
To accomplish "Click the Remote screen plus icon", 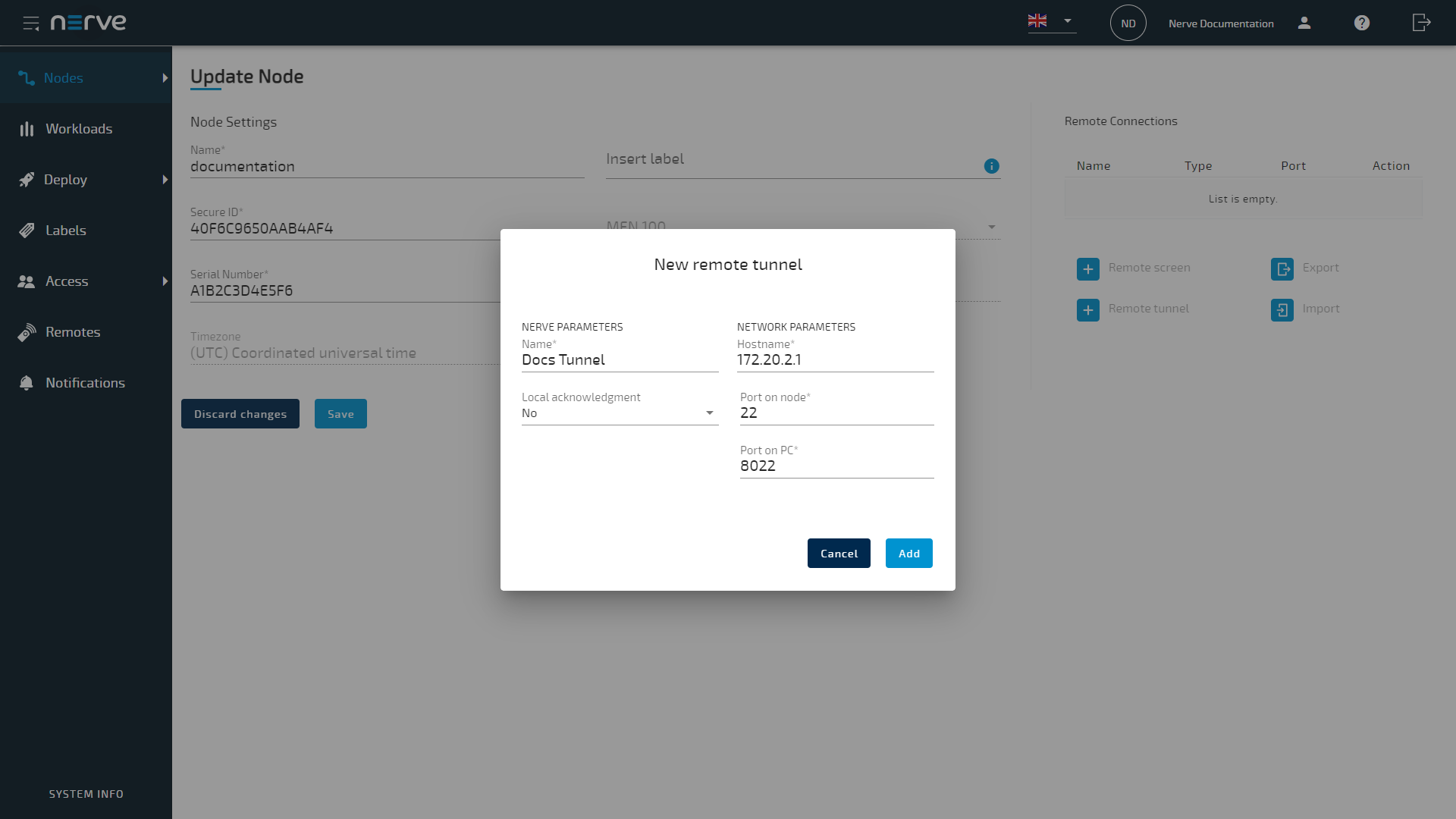I will tap(1087, 268).
